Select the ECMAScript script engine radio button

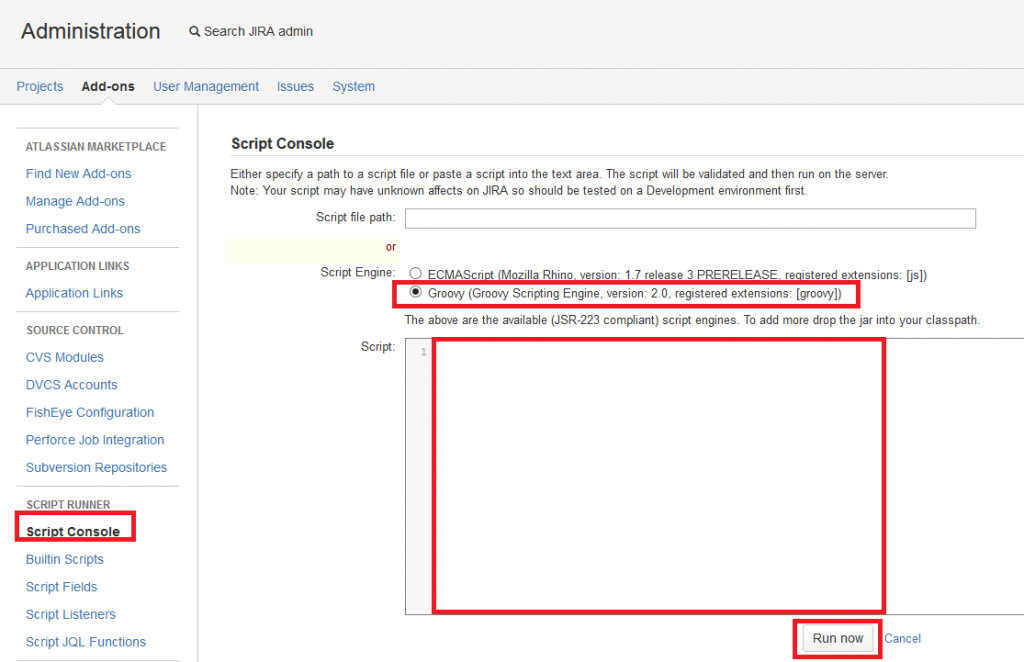[415, 273]
